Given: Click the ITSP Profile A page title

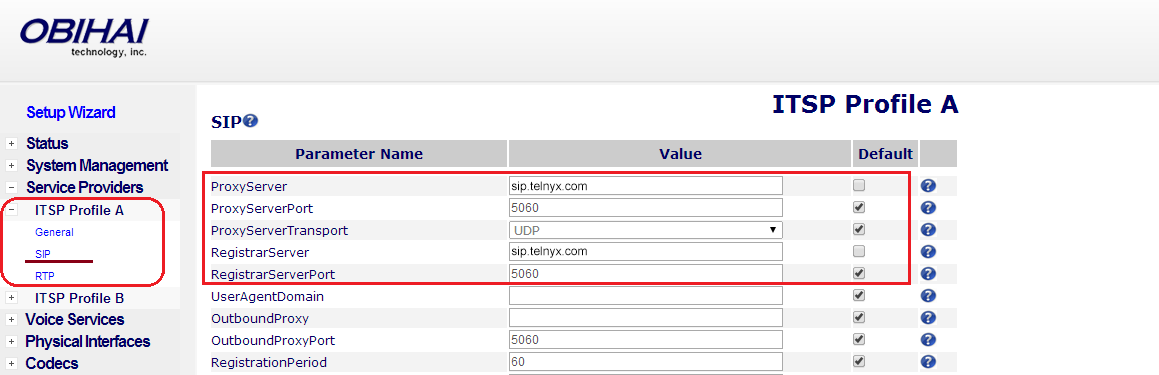Looking at the screenshot, I should [x=866, y=104].
